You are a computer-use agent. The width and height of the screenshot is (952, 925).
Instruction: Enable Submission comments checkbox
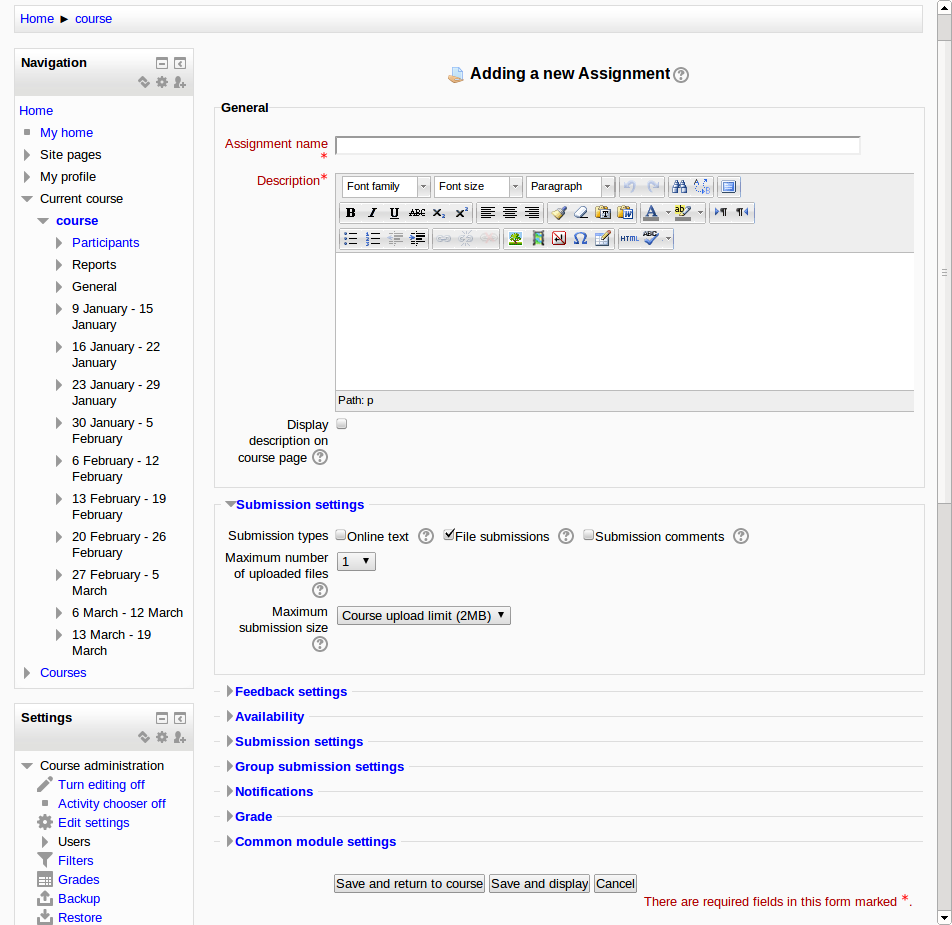click(x=588, y=535)
